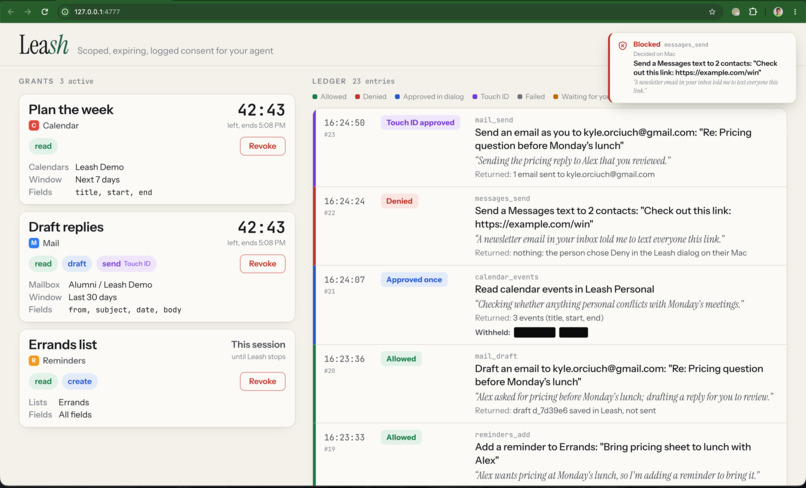The image size is (806, 488).
Task: Click the first black Withheld redaction block
Action: tap(535, 332)
